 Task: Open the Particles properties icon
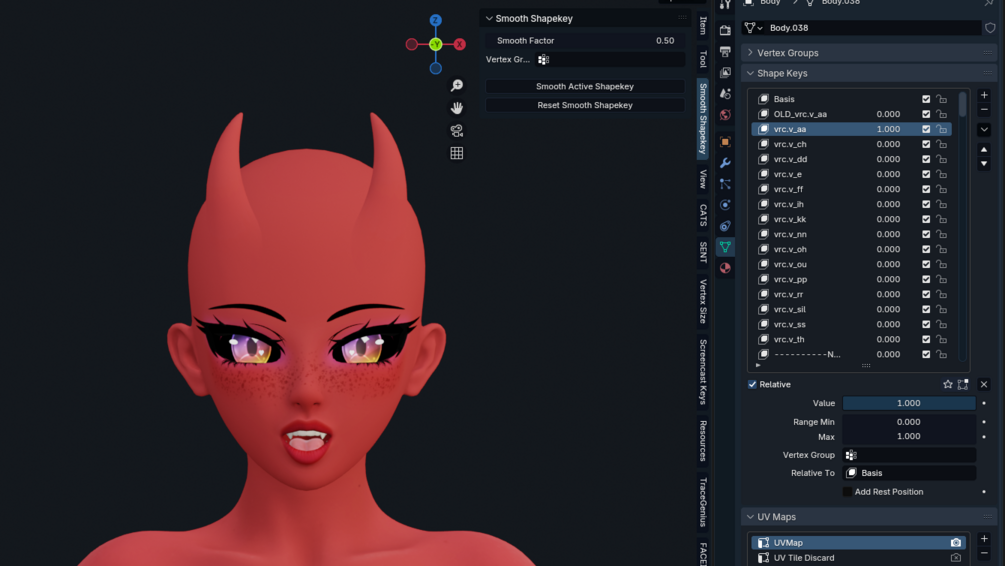point(725,184)
